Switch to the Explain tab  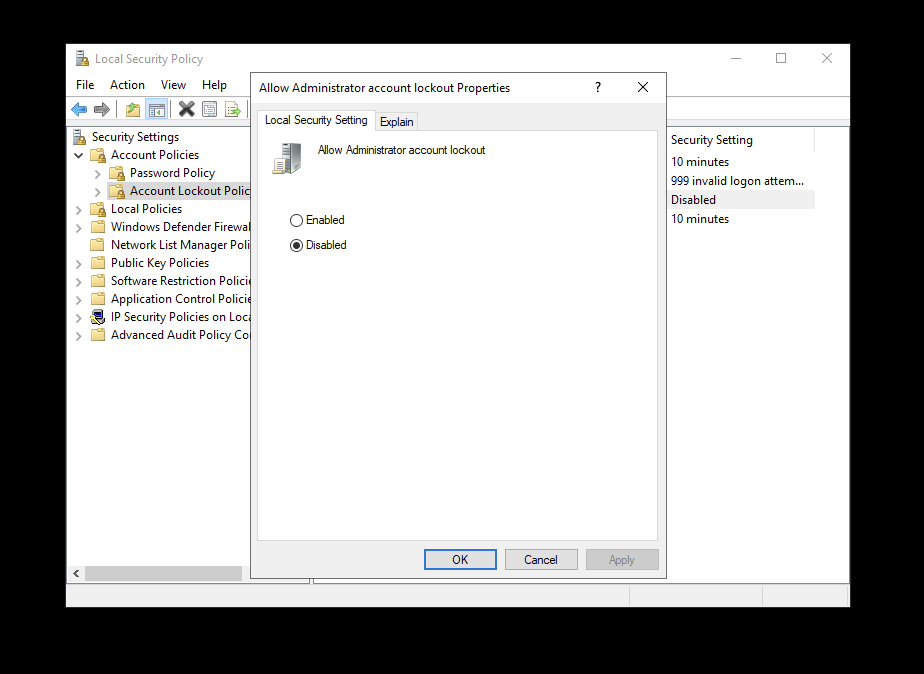[x=397, y=122]
